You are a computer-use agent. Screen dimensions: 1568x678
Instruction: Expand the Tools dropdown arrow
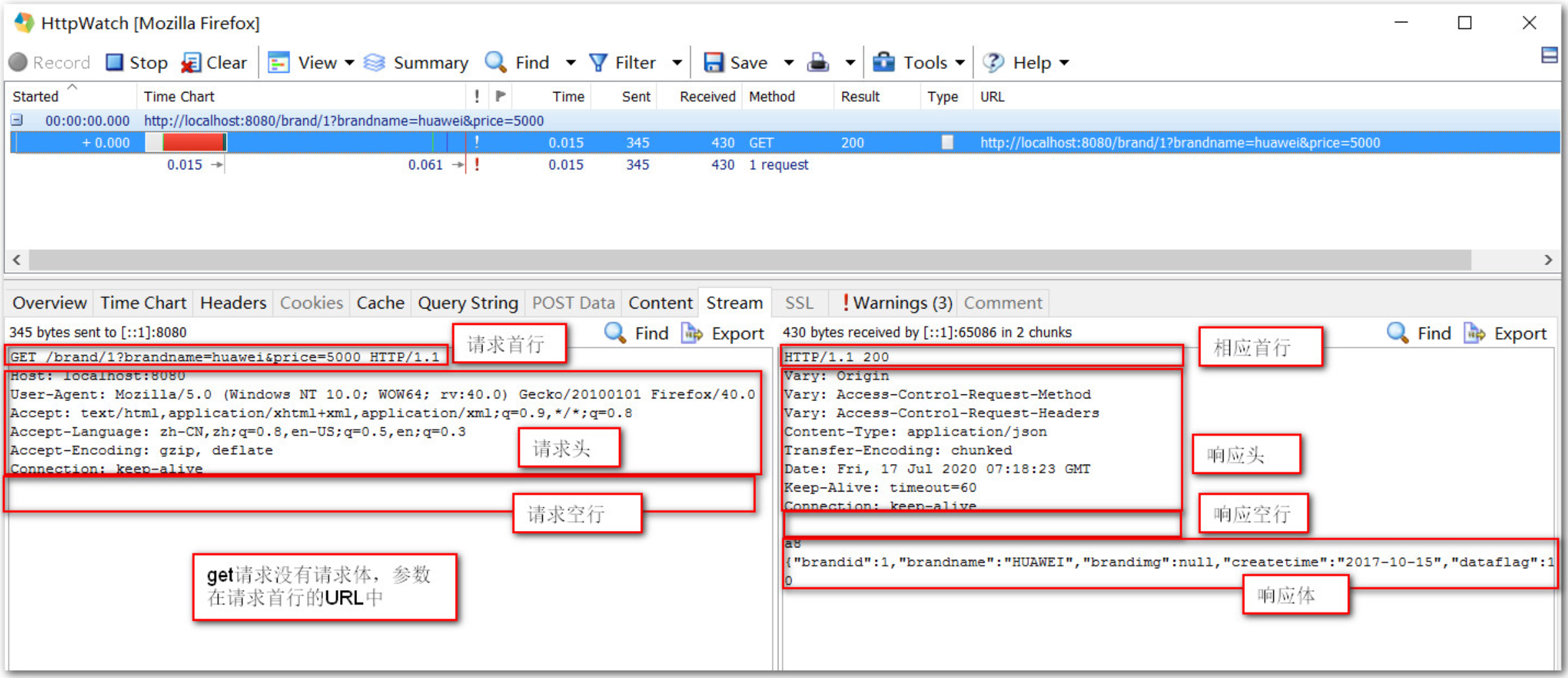tap(960, 63)
